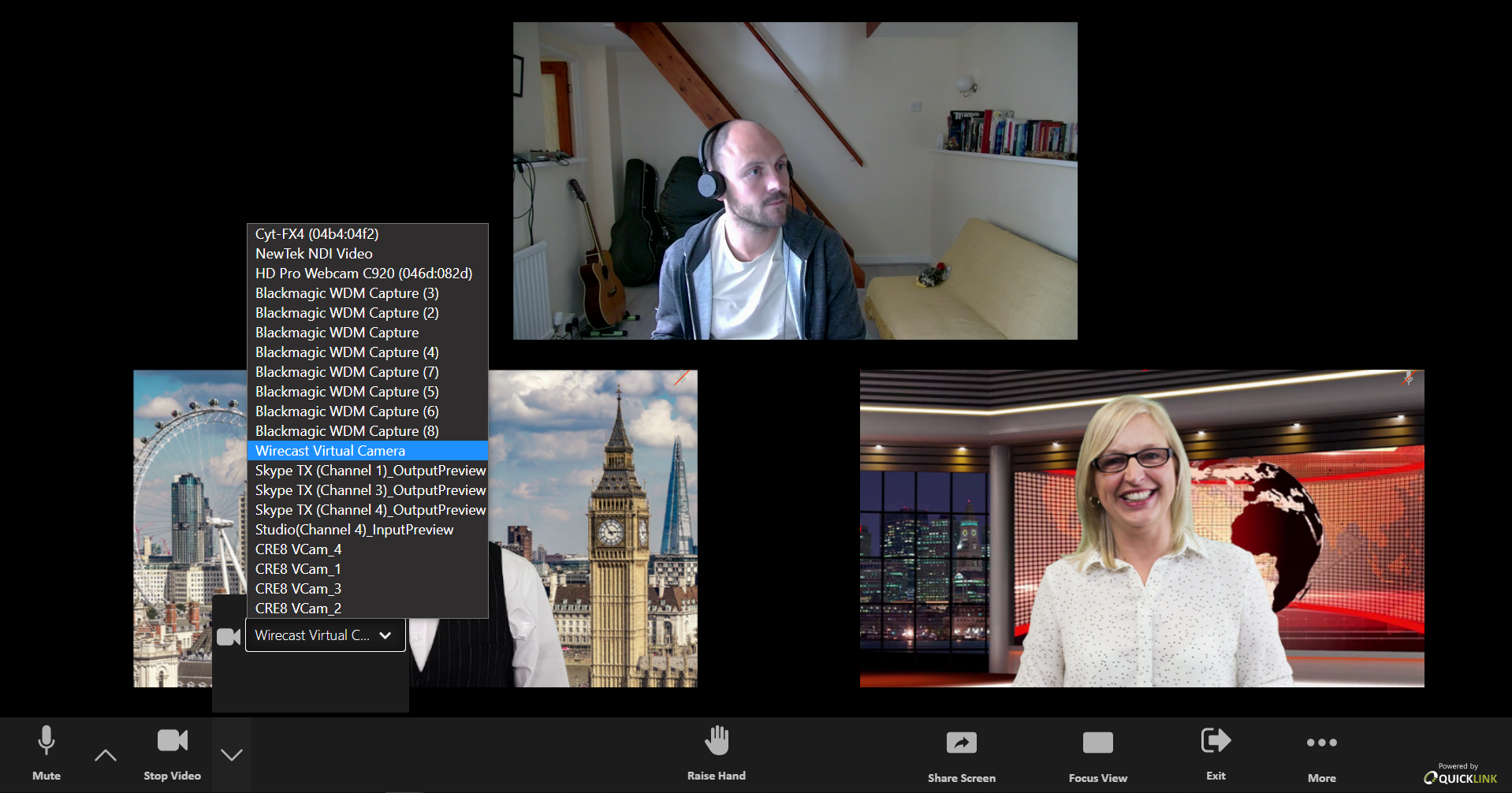Select Studio(Channel 4)_InputPreview source

pyautogui.click(x=367, y=530)
